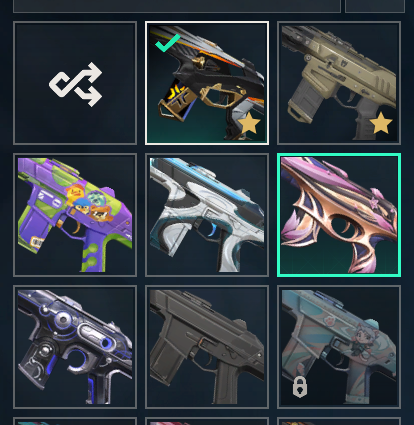The width and height of the screenshot is (414, 425).
Task: Click the yellow duck sticker on purple skin
Action: (75, 193)
